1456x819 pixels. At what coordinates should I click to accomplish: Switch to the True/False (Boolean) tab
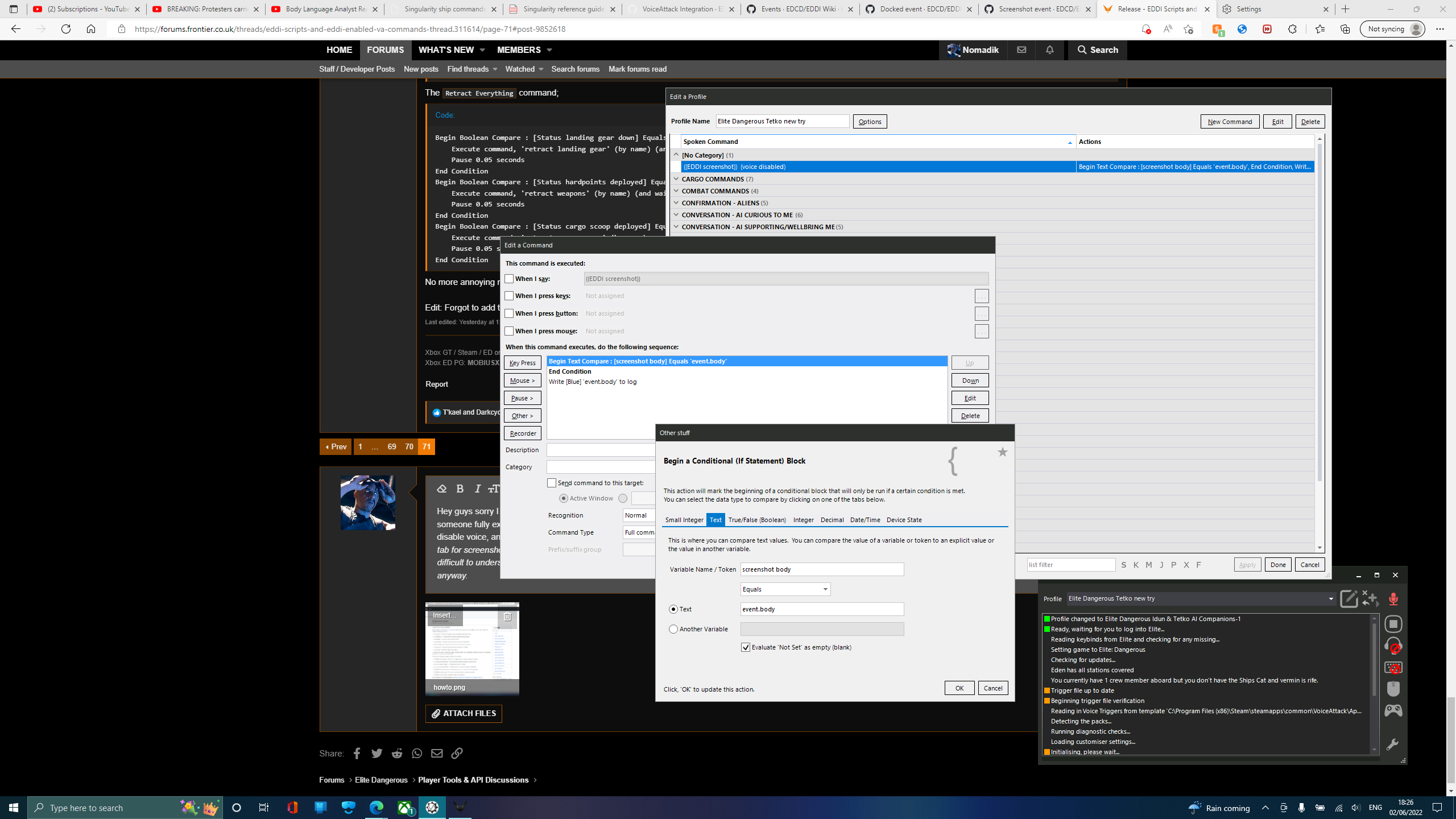click(757, 520)
